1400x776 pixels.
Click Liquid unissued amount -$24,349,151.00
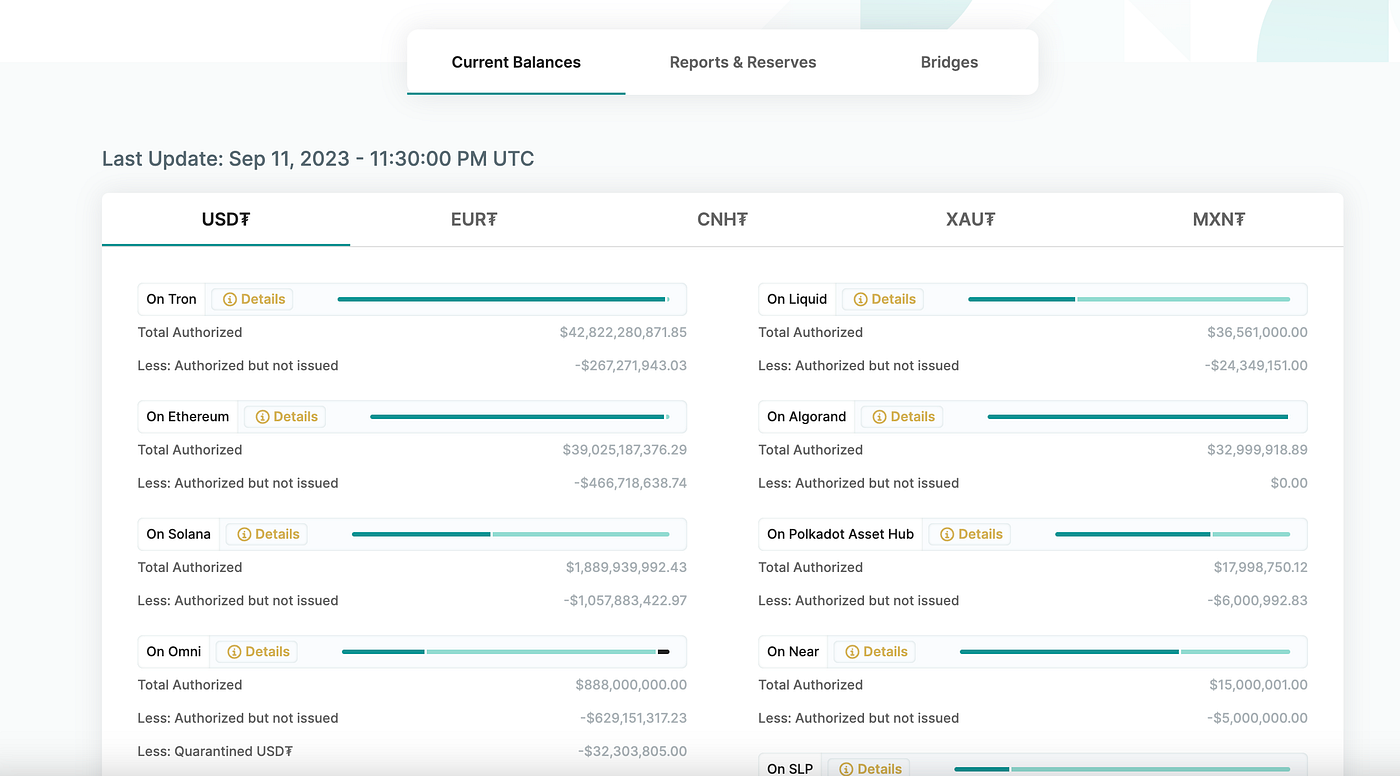(1256, 366)
